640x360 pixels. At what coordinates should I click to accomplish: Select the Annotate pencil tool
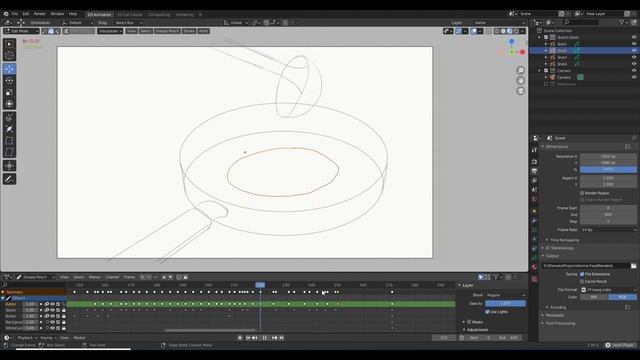[9, 179]
